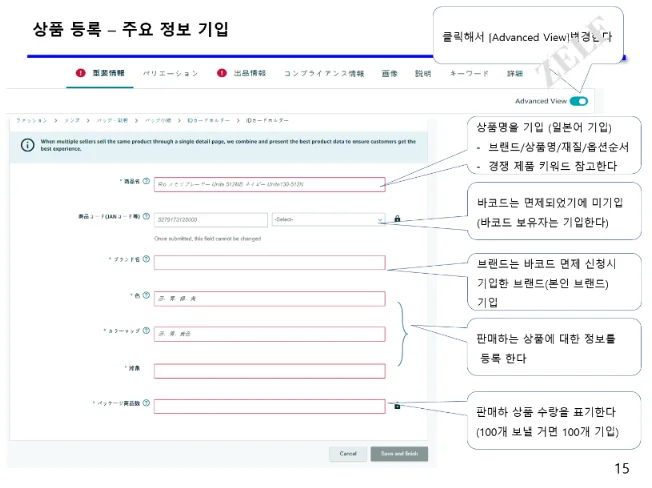Viewport: 652px width, 488px height.
Task: Open the help icon next to 色
Action: (146, 295)
